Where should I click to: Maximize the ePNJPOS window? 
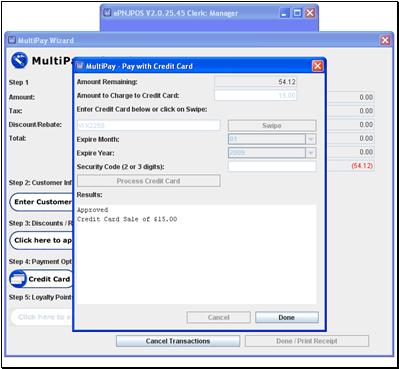tap(297, 13)
